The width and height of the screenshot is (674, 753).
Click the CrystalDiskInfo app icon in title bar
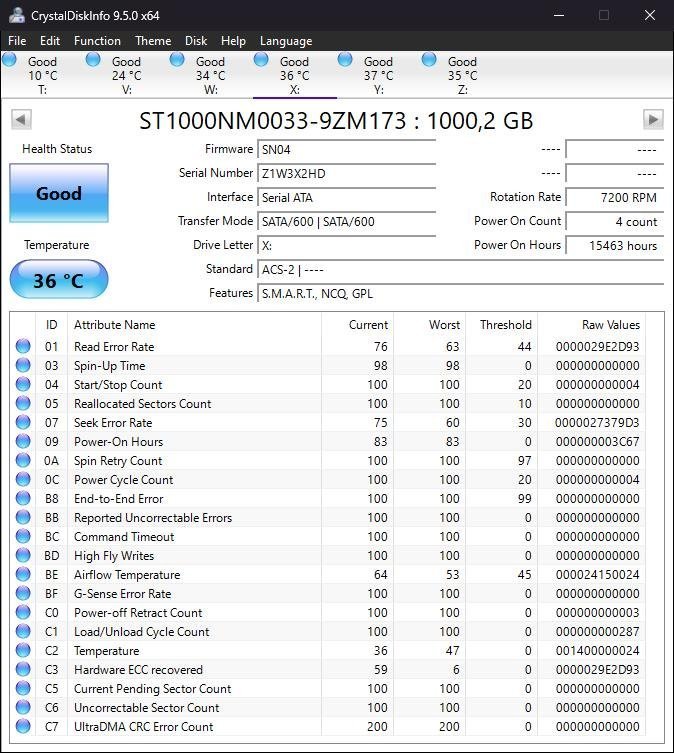click(16, 15)
